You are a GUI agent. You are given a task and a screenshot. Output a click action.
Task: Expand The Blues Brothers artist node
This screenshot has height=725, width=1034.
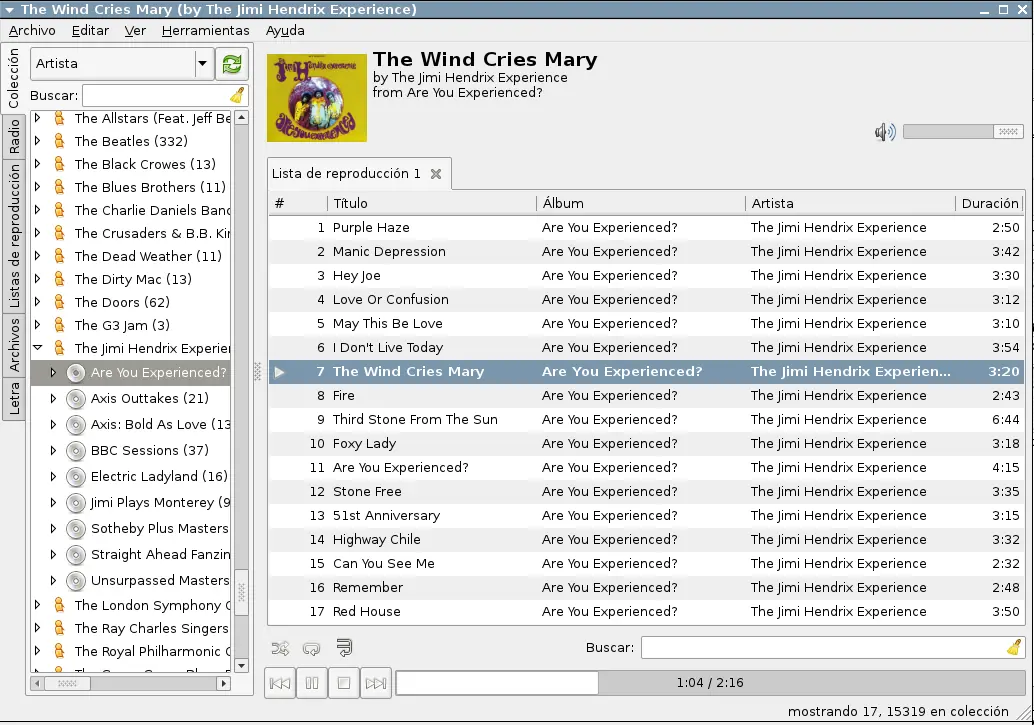(x=38, y=187)
